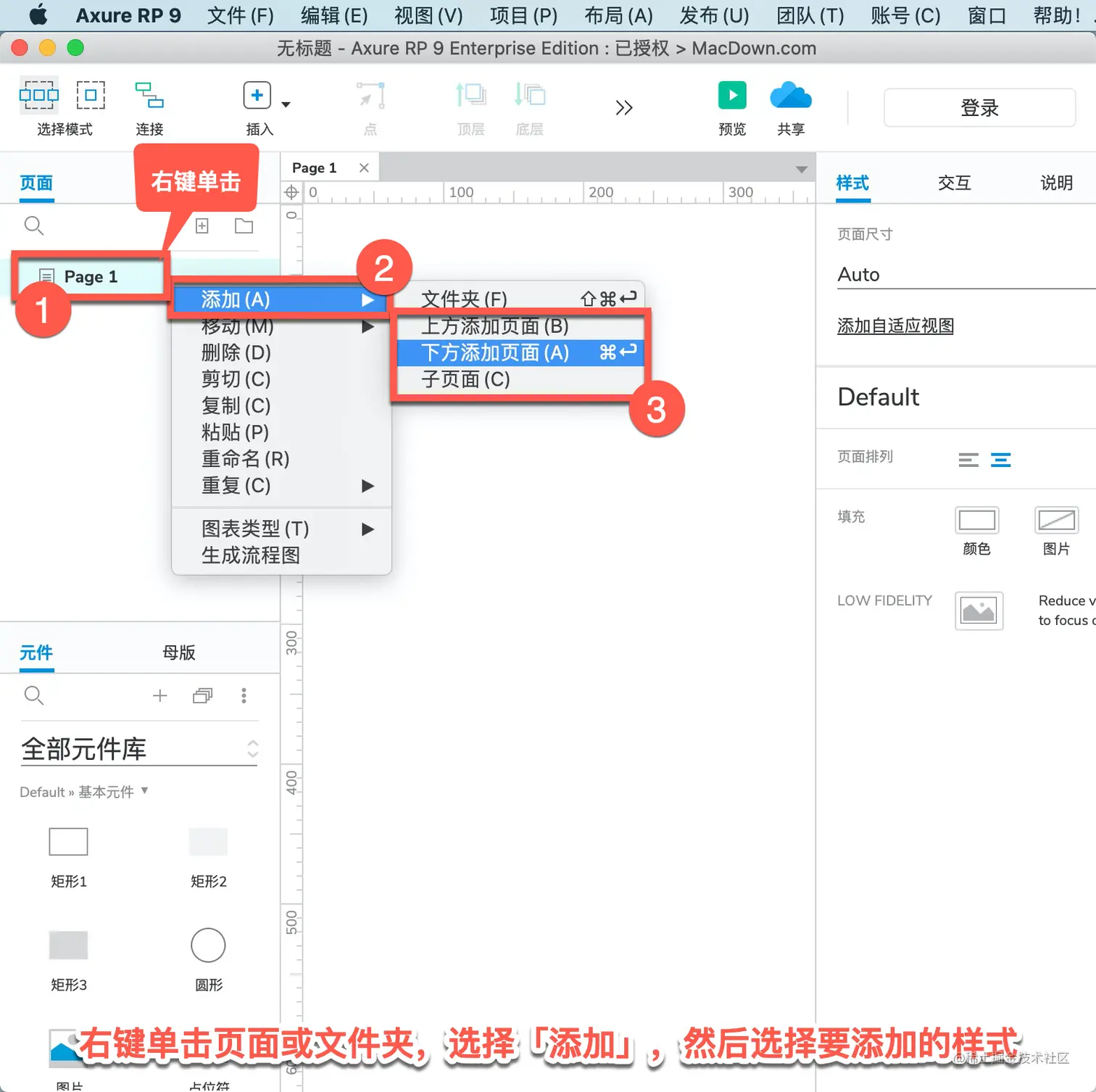This screenshot has height=1092, width=1096.
Task: Open the 视图 (V) menu bar item
Action: pyautogui.click(x=428, y=15)
